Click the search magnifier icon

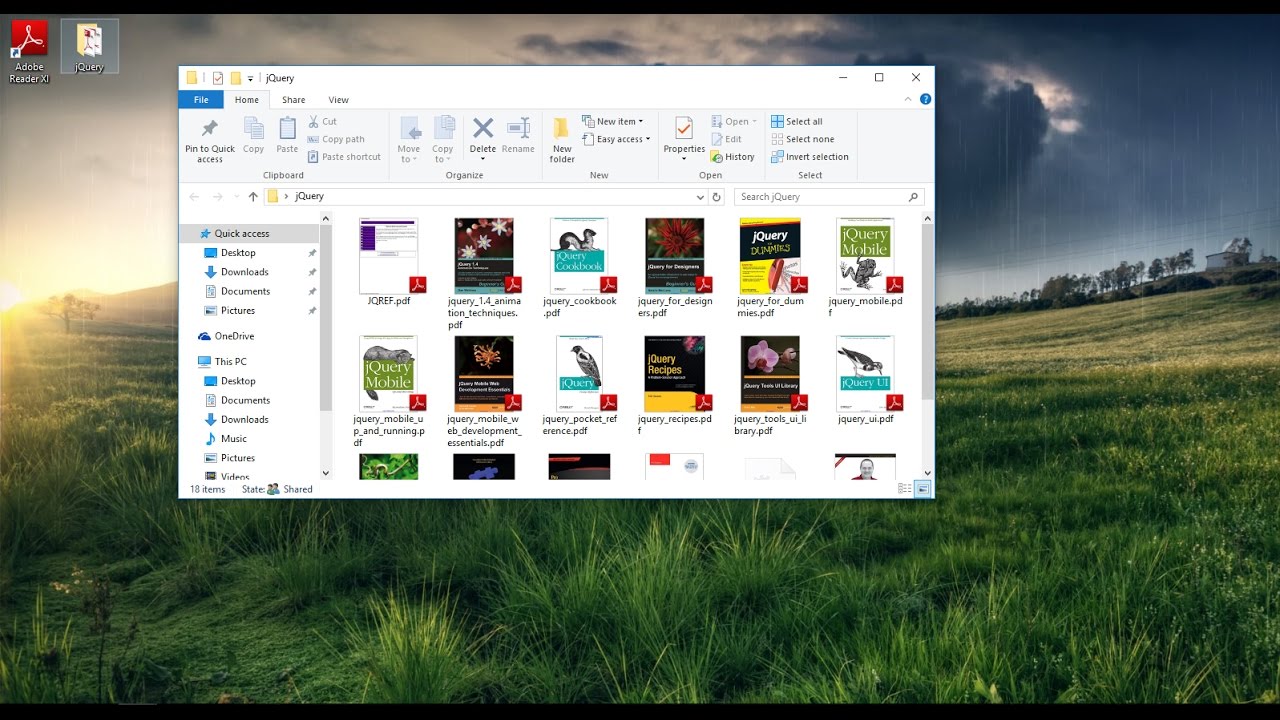coord(913,197)
